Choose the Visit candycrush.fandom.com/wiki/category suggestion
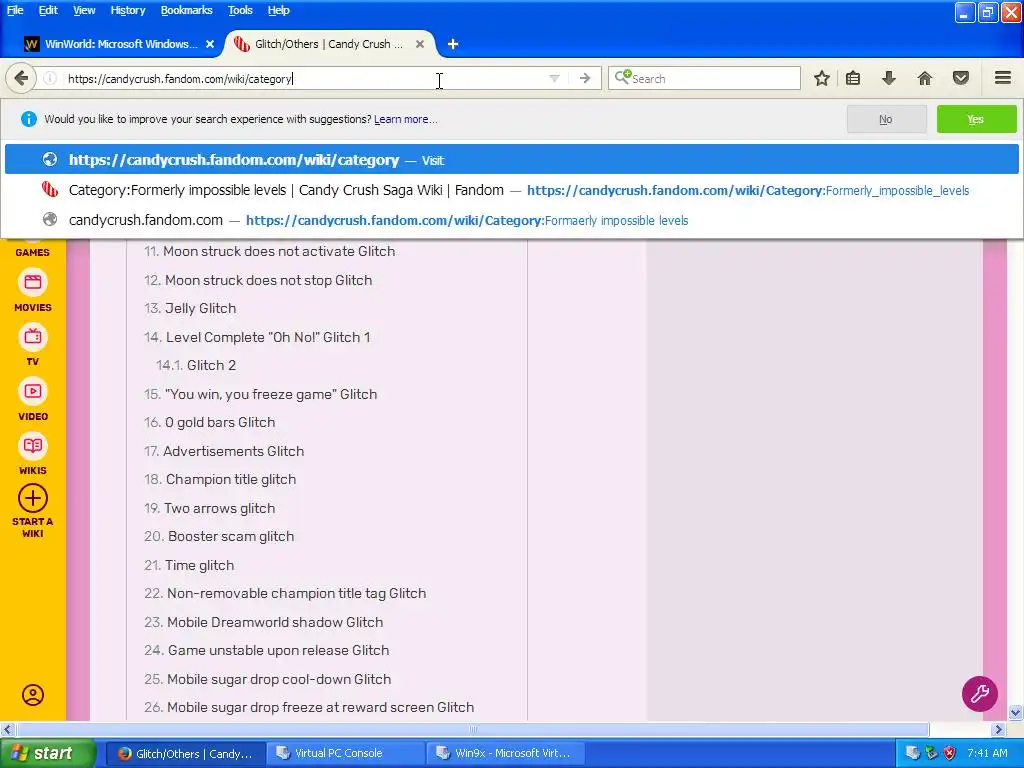The width and height of the screenshot is (1024, 768). pos(511,160)
